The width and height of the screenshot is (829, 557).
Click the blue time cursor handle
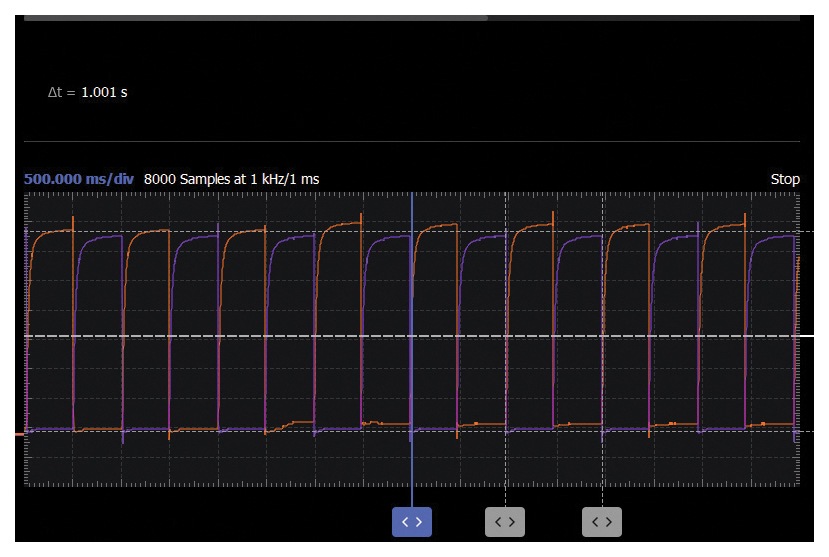pos(412,522)
